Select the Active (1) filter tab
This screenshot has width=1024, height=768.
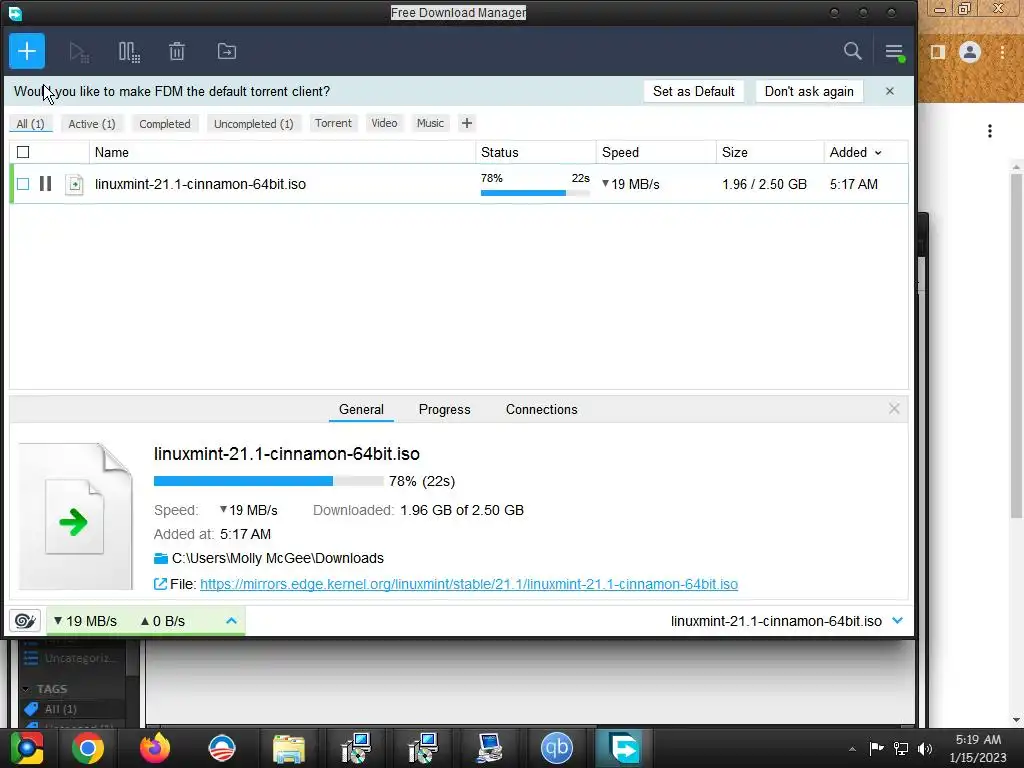(92, 124)
